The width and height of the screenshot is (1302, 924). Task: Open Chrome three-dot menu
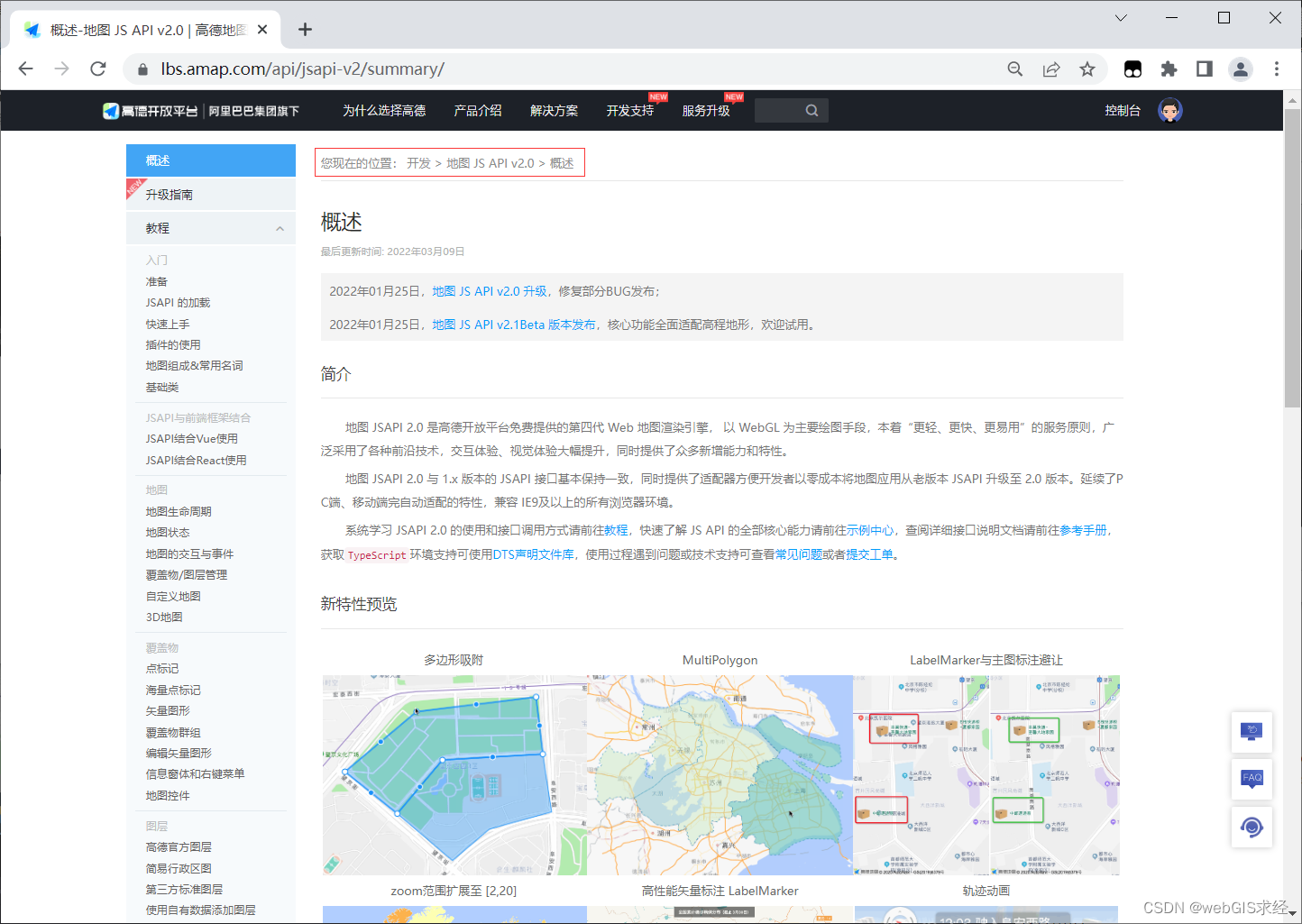[x=1277, y=69]
